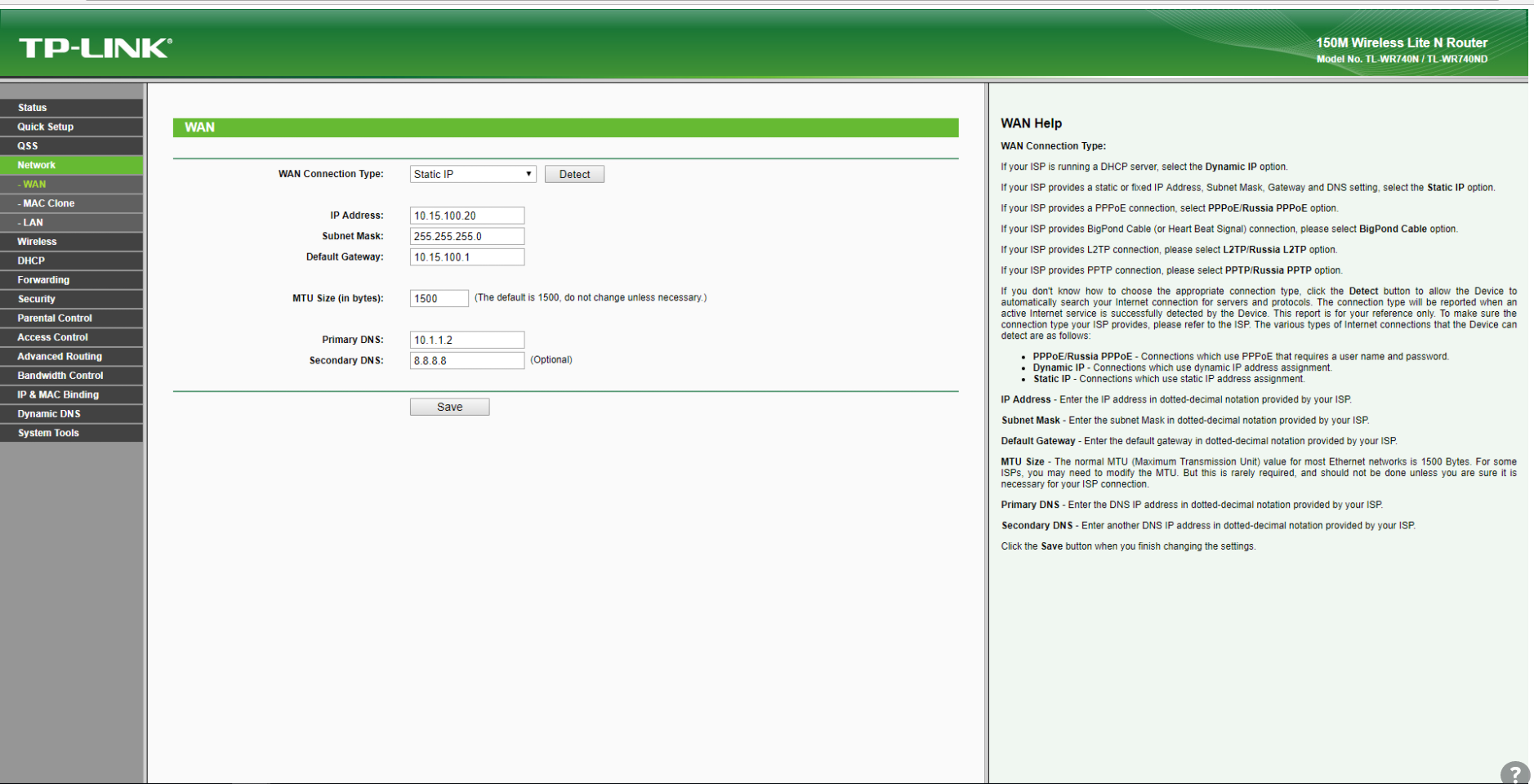The image size is (1534, 784).
Task: Click the '(Optional)' text beside Secondary DNS
Action: point(551,359)
